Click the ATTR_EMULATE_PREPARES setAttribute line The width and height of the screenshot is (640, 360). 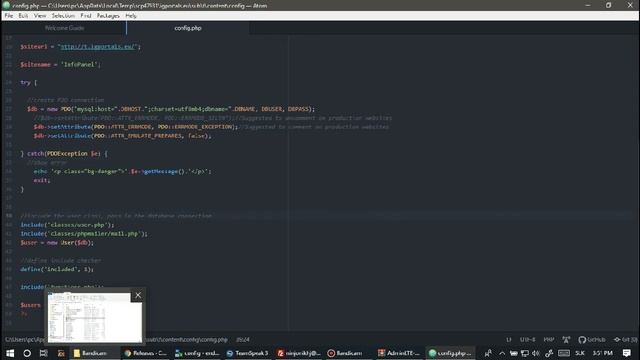coord(122,136)
